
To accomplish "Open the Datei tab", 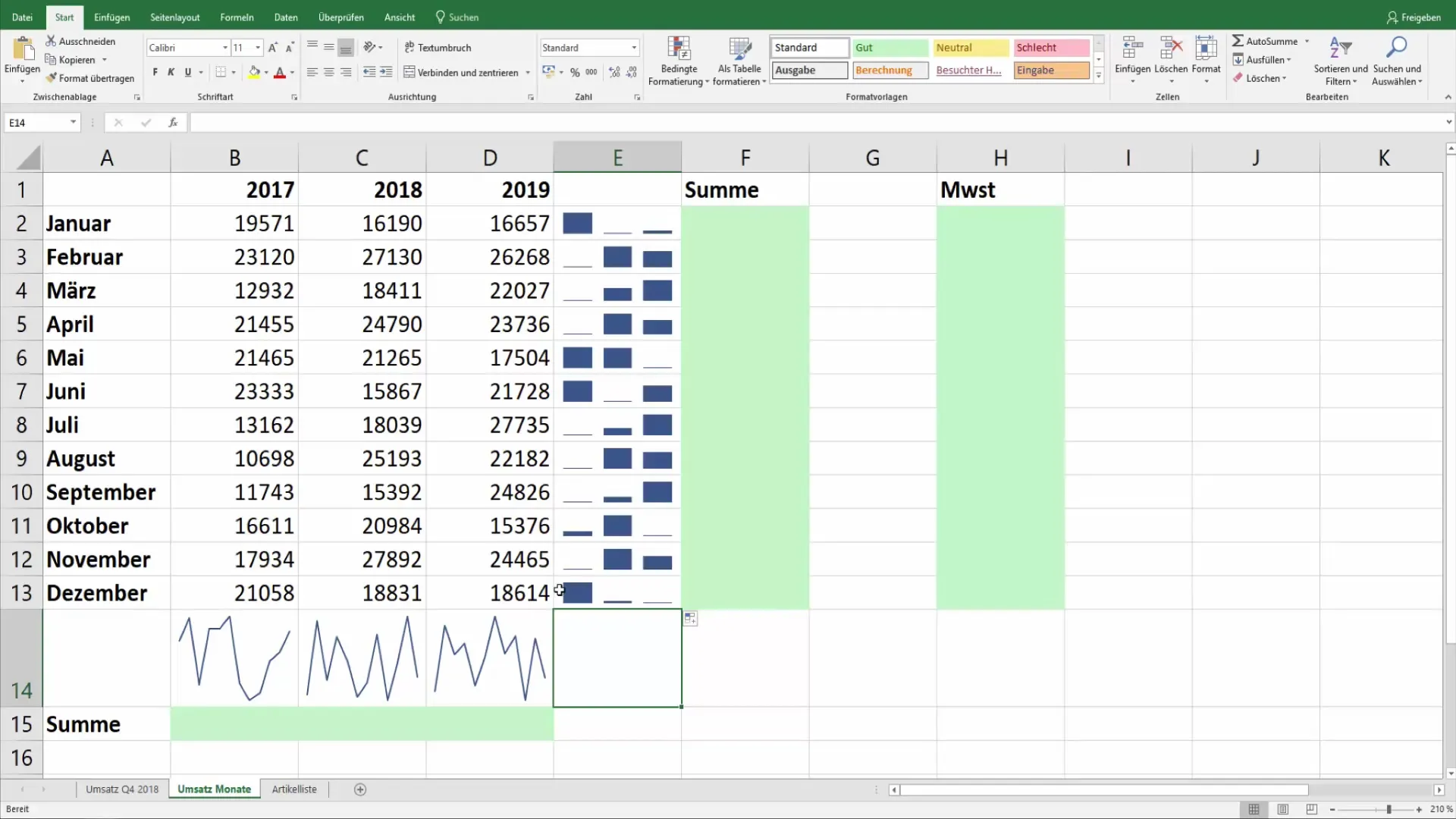I will click(22, 17).
